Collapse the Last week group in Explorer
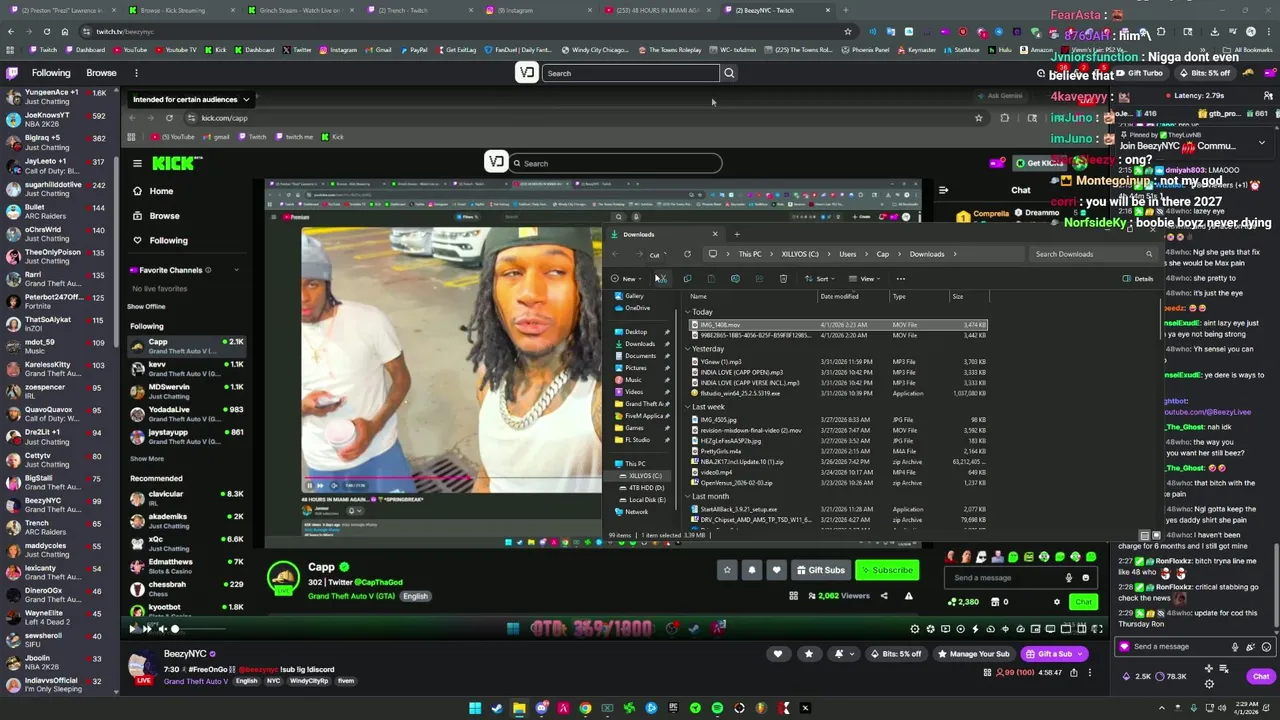Screen dimensions: 1280x720 click(x=688, y=407)
